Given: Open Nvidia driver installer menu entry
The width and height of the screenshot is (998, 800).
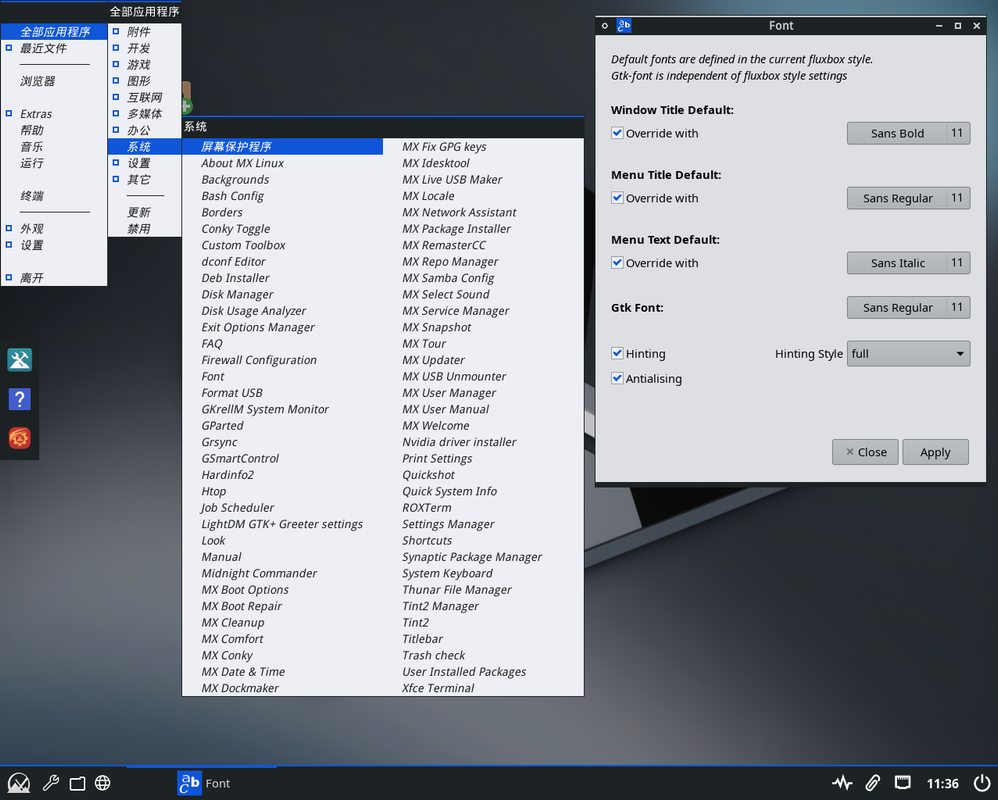Looking at the screenshot, I should [x=483, y=442].
